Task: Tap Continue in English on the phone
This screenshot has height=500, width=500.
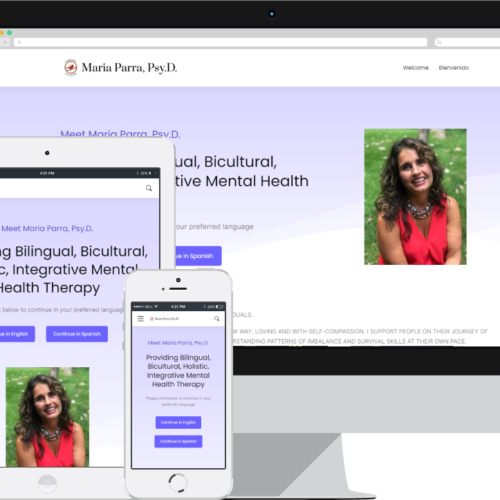Action: click(178, 422)
